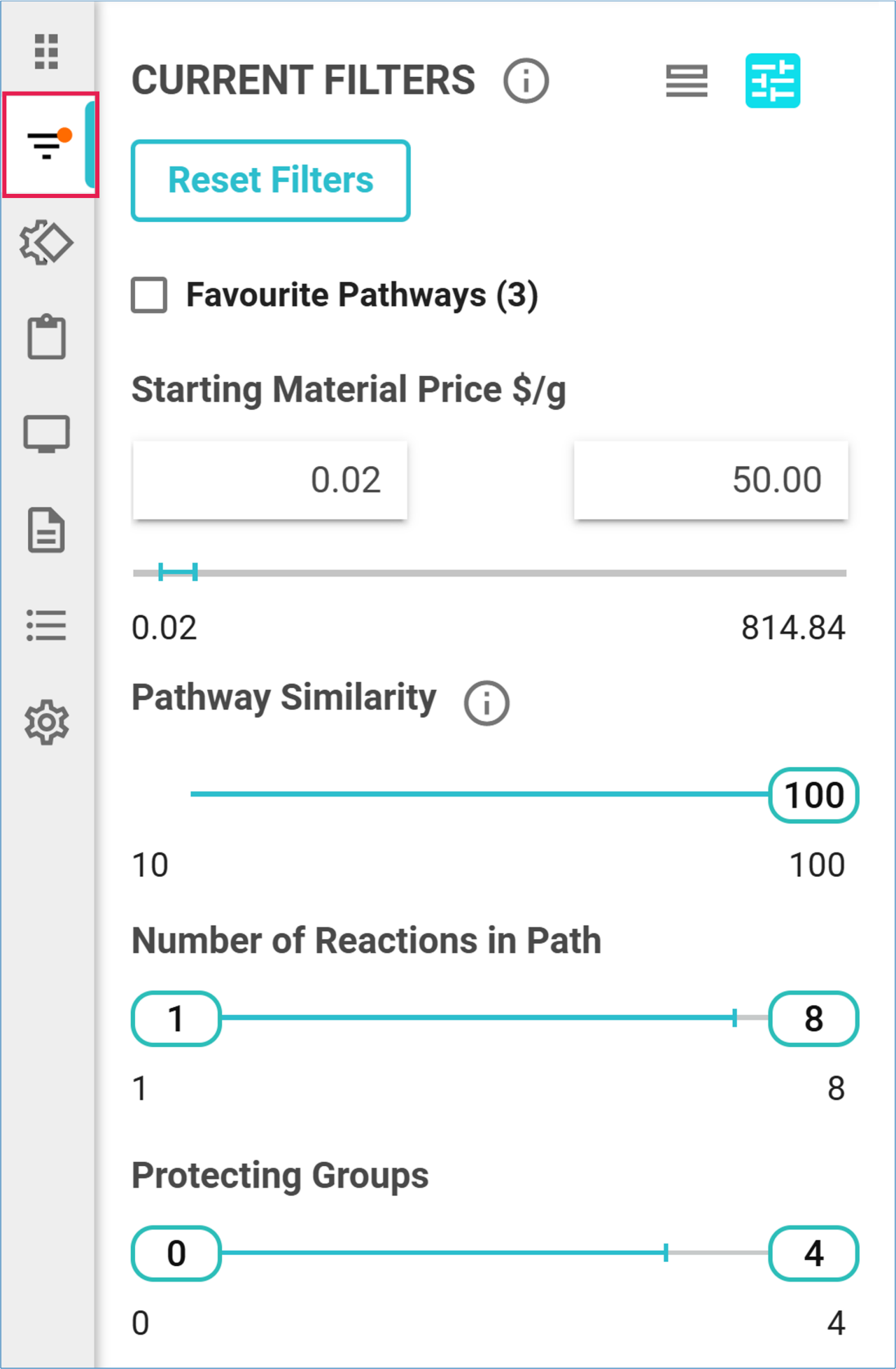Click the maximum starting price field
This screenshot has height=1369, width=896.
(x=710, y=480)
